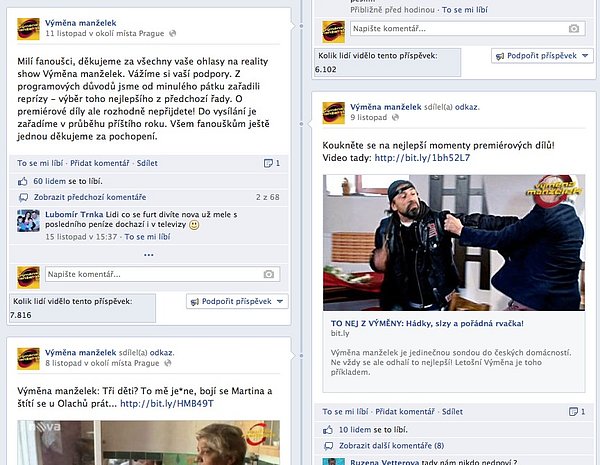
Task: Click Přidat komentář on 9 listopad post
Action: tap(405, 411)
